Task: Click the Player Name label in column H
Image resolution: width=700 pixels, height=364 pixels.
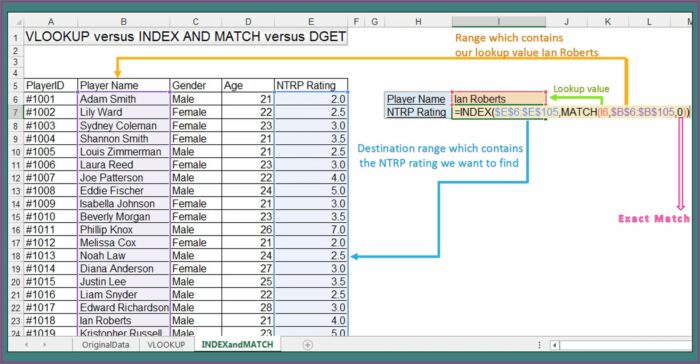Action: point(418,99)
